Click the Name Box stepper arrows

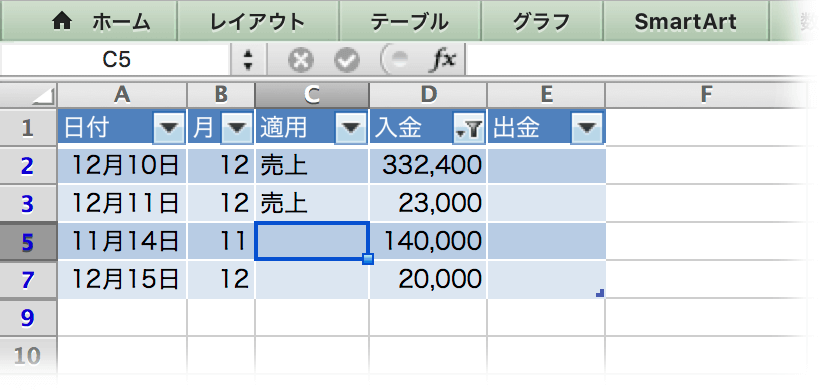coord(249,60)
